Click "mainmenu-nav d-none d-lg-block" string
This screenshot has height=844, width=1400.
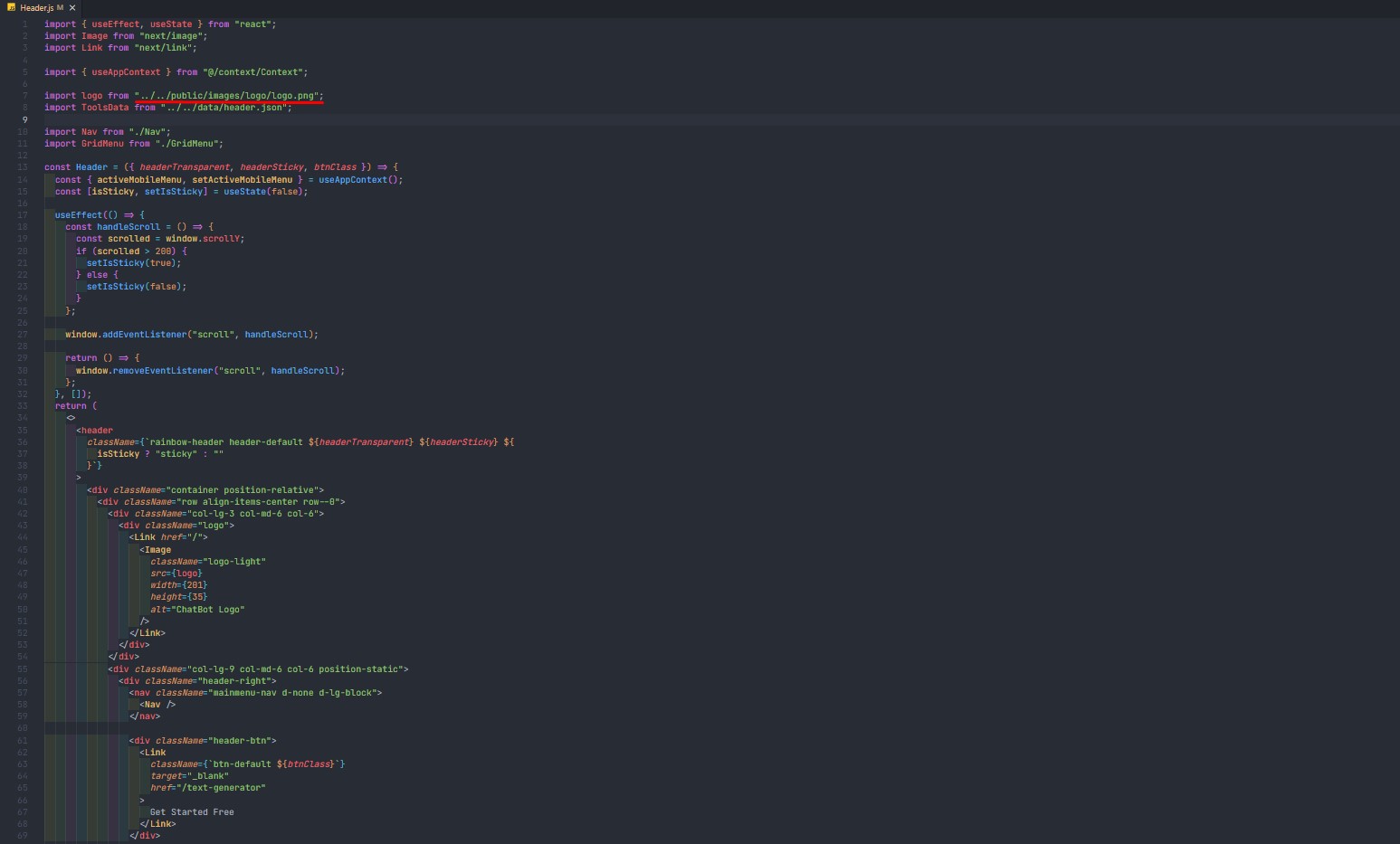(292, 693)
